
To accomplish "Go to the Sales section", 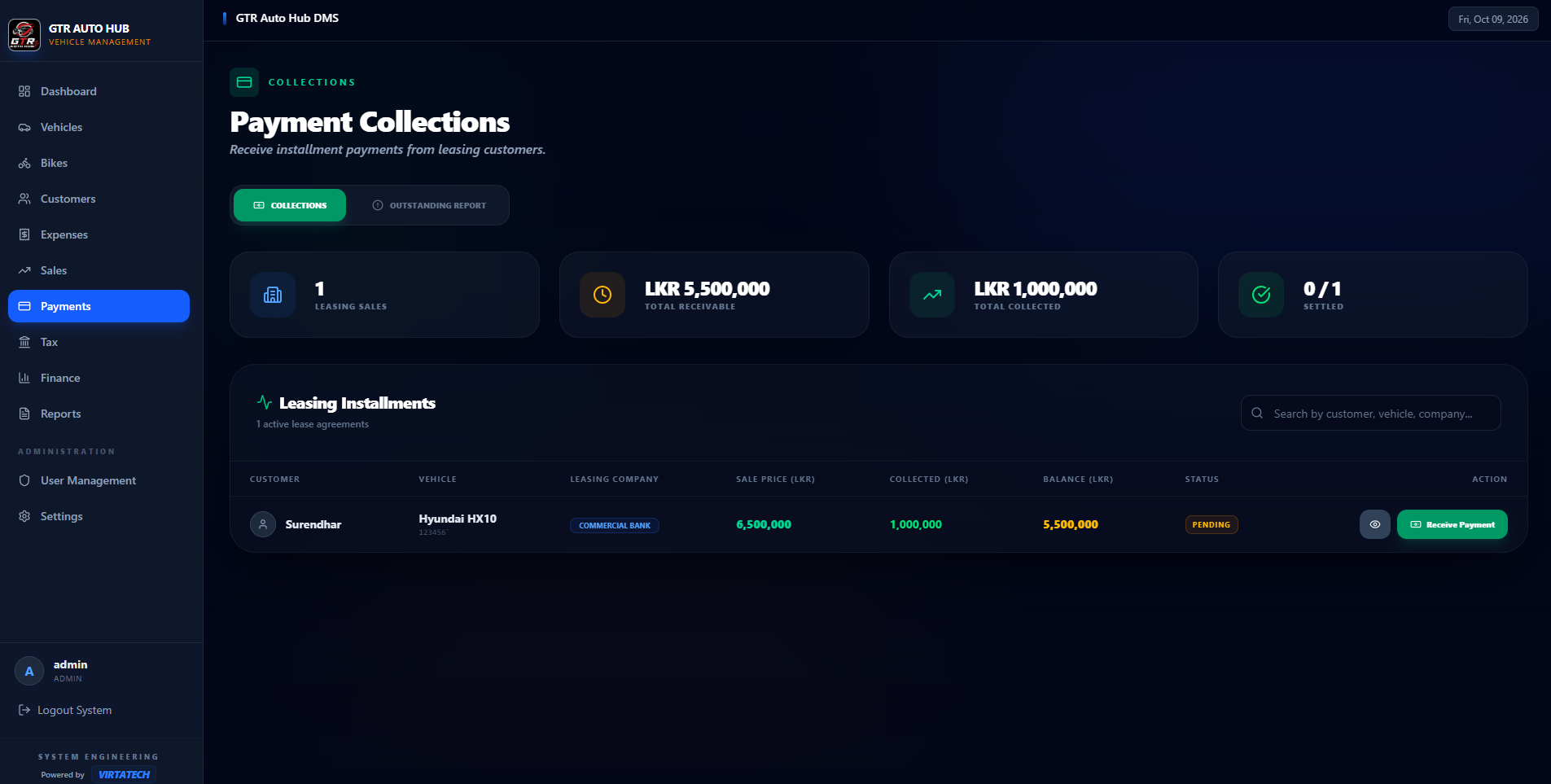I will point(99,270).
